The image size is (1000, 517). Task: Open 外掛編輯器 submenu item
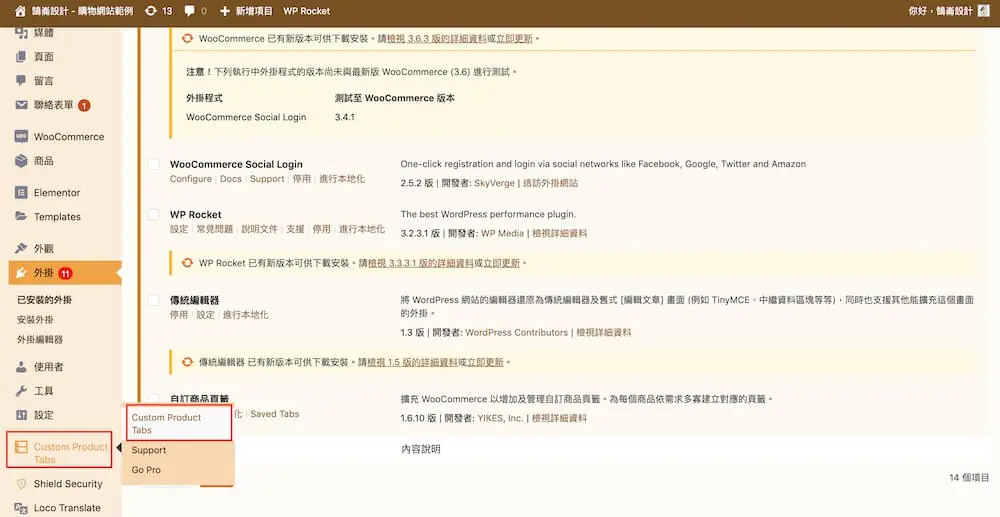click(40, 340)
